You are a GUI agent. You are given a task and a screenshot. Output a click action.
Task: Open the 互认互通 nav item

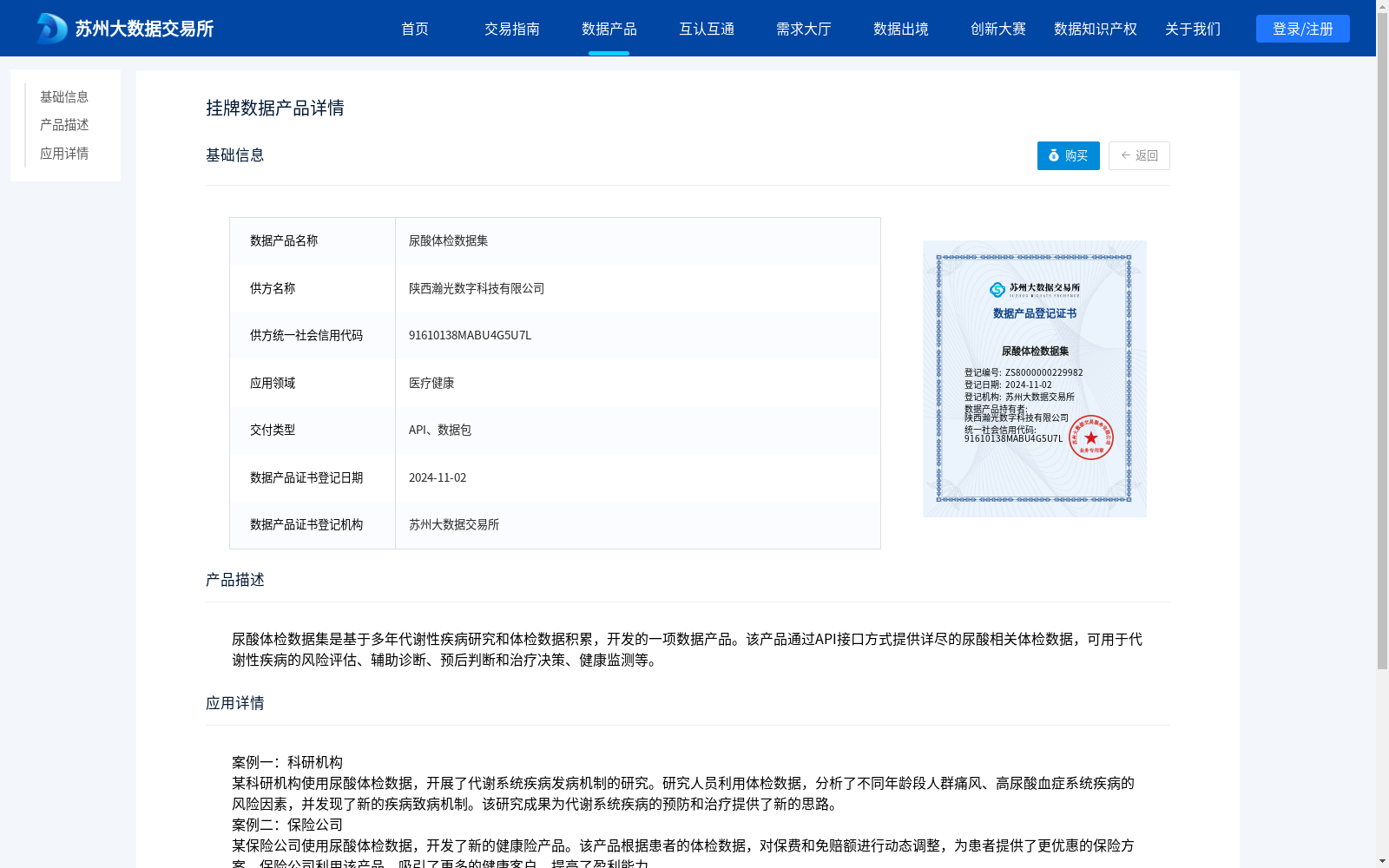click(x=707, y=29)
